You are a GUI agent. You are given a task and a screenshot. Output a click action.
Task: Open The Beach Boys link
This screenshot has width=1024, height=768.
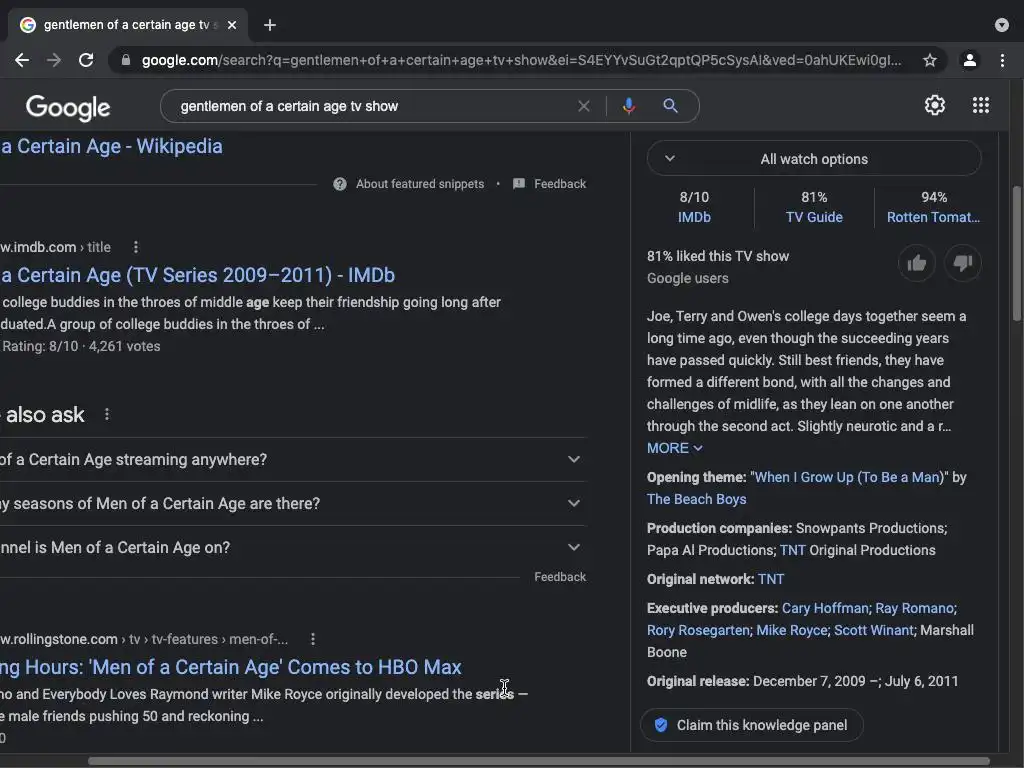click(696, 499)
